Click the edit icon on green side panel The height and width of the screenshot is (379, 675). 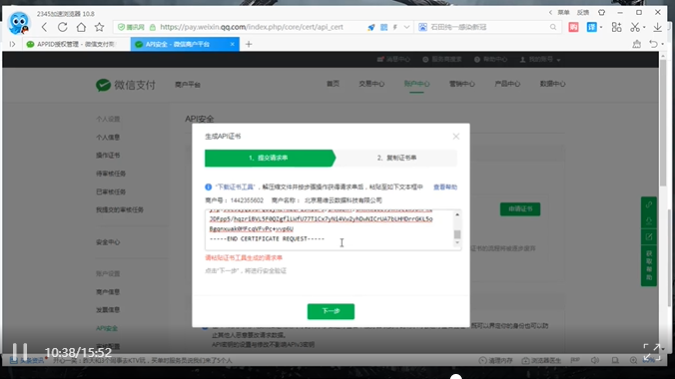click(x=649, y=237)
